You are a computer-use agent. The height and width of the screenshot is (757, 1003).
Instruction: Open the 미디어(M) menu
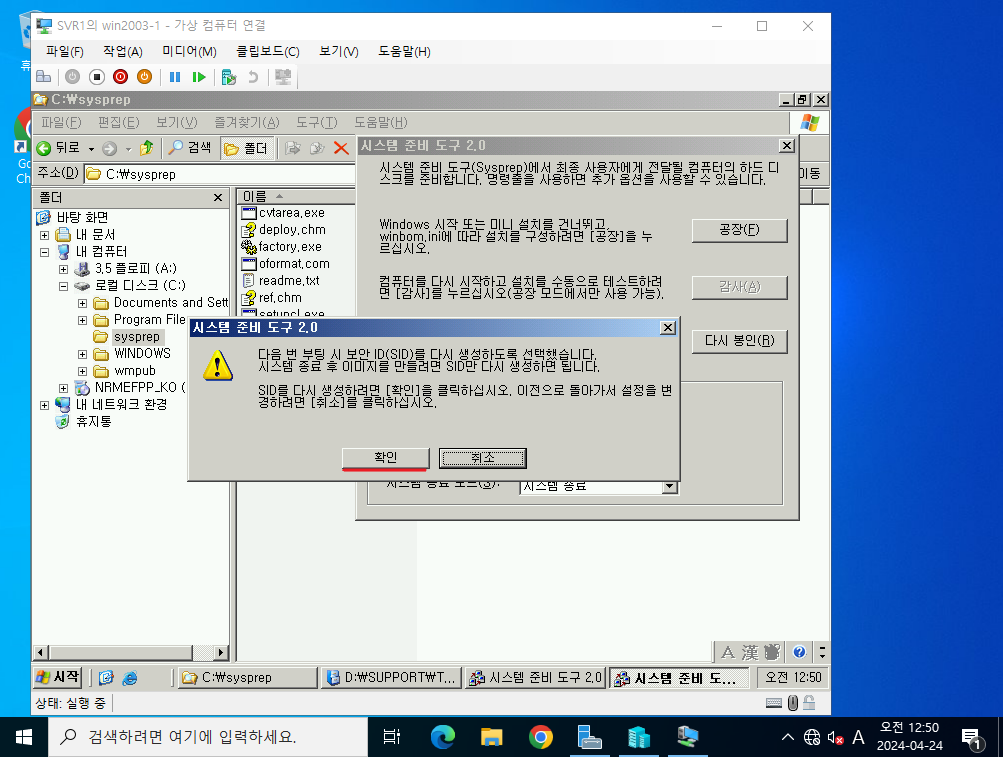189,51
